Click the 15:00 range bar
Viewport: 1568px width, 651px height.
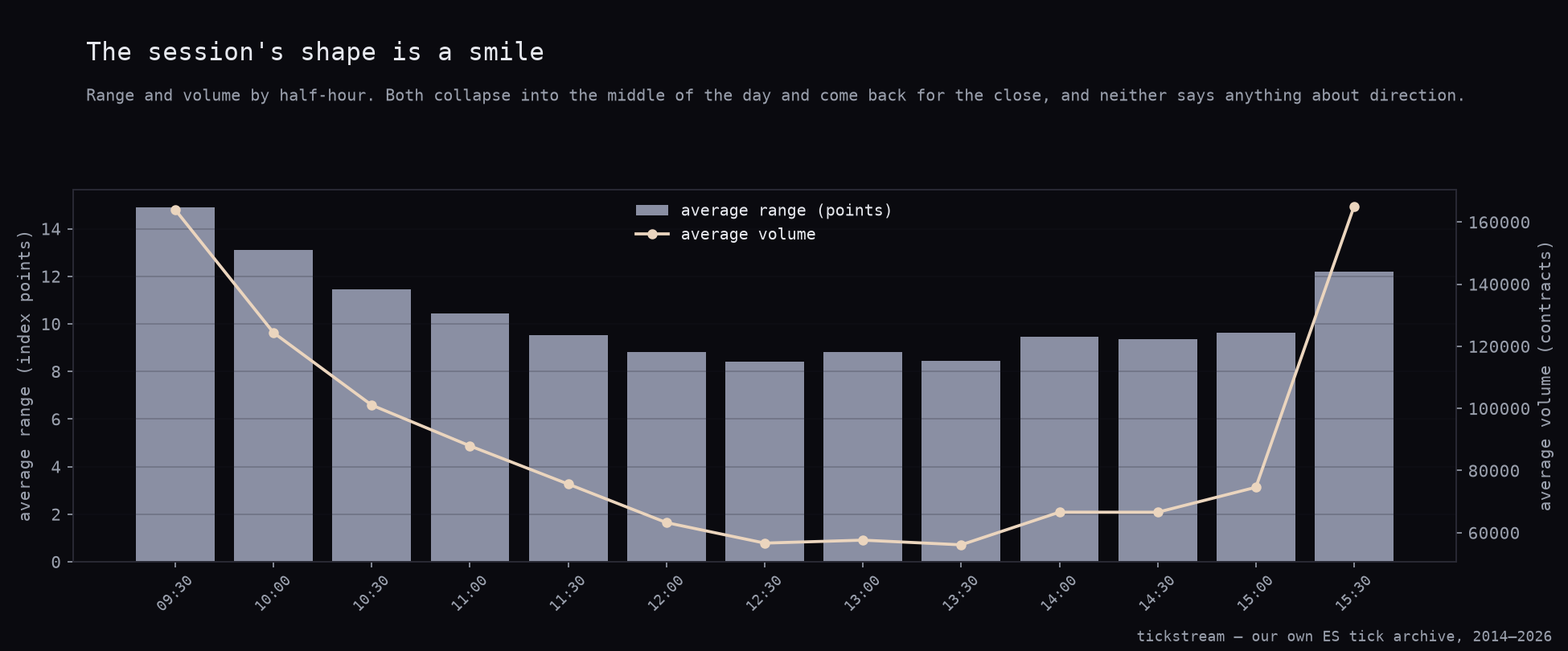[x=1256, y=447]
